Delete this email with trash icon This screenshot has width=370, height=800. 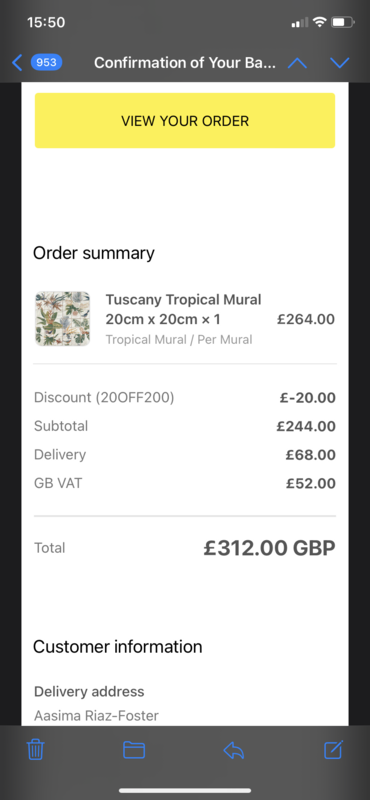[35, 749]
